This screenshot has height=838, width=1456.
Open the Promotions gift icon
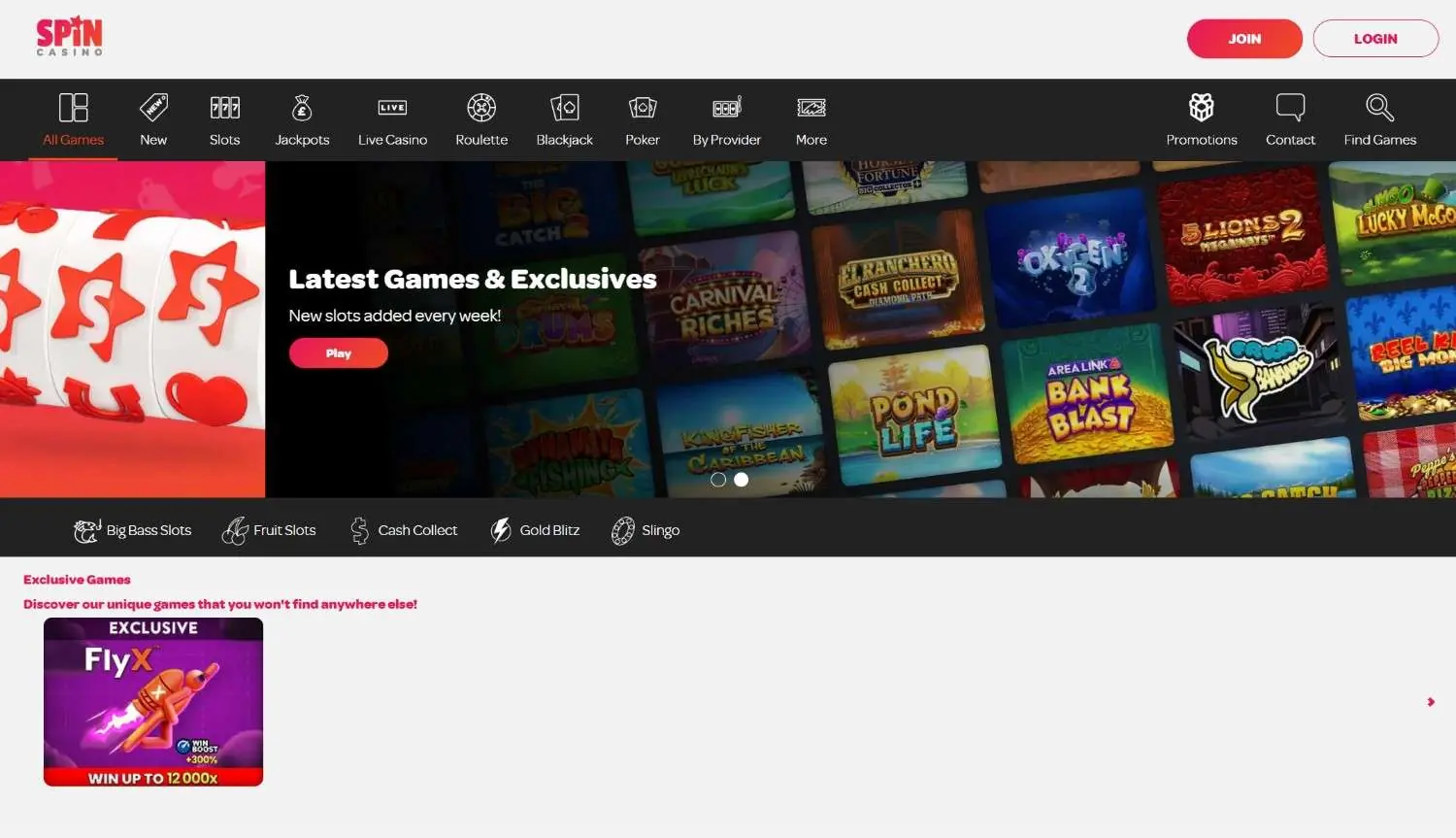pos(1202,107)
